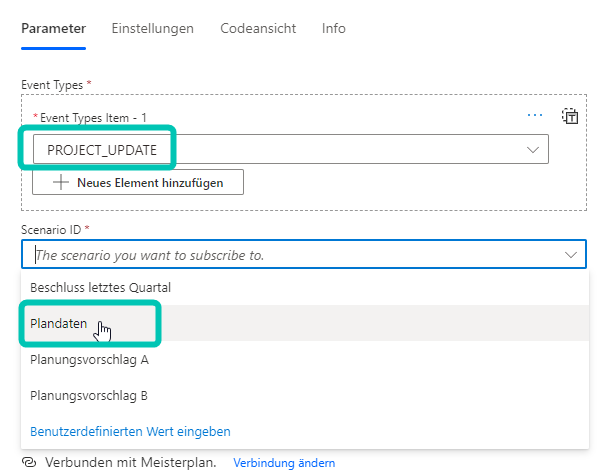The height and width of the screenshot is (475, 607).
Task: Click the connection link icon beside Meisterplan
Action: click(29, 462)
